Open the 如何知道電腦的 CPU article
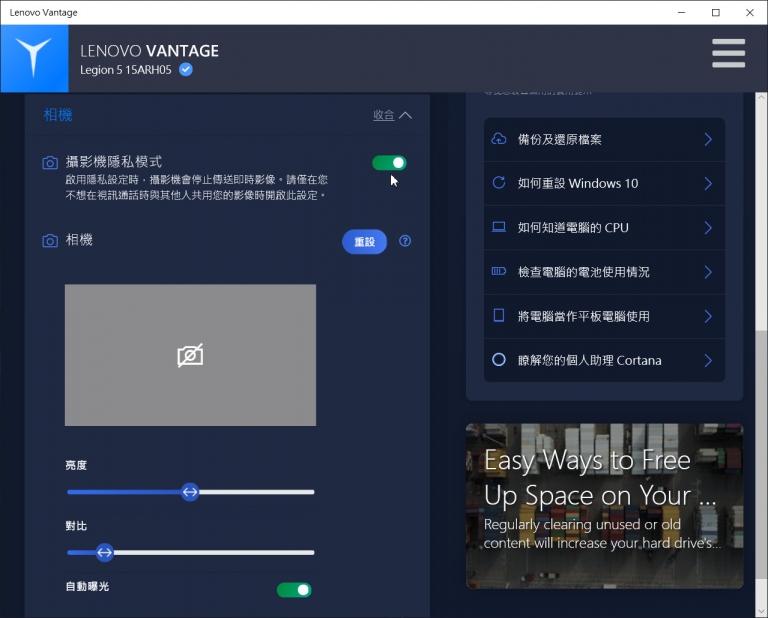Image resolution: width=768 pixels, height=618 pixels. coord(604,228)
